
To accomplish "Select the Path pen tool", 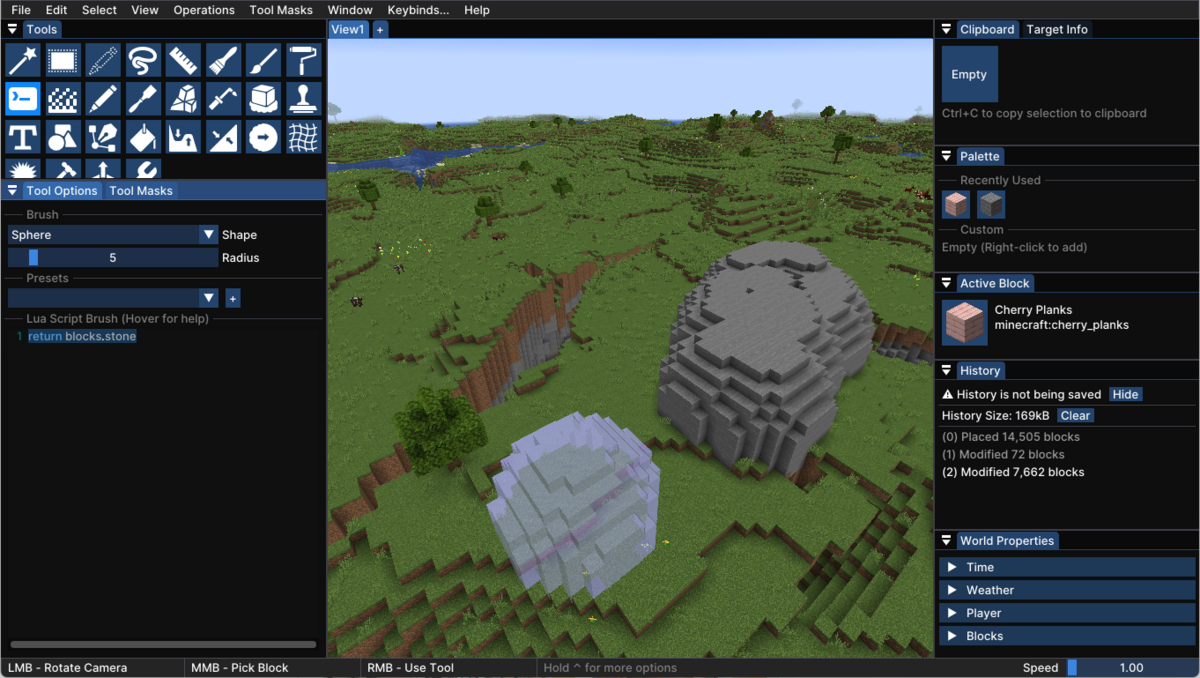I will [102, 137].
